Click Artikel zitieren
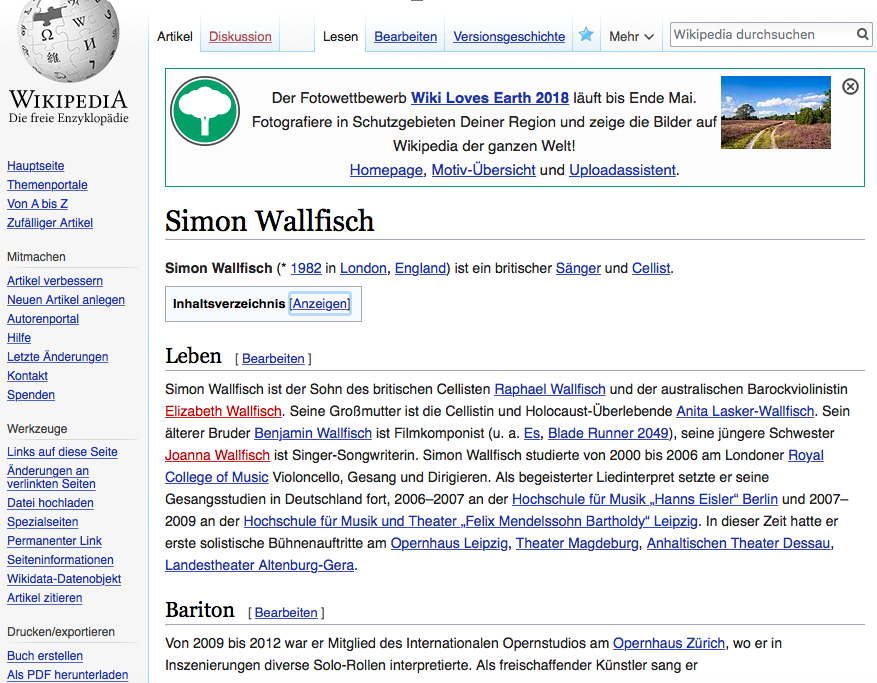Viewport: 877px width, 683px height. (44, 599)
